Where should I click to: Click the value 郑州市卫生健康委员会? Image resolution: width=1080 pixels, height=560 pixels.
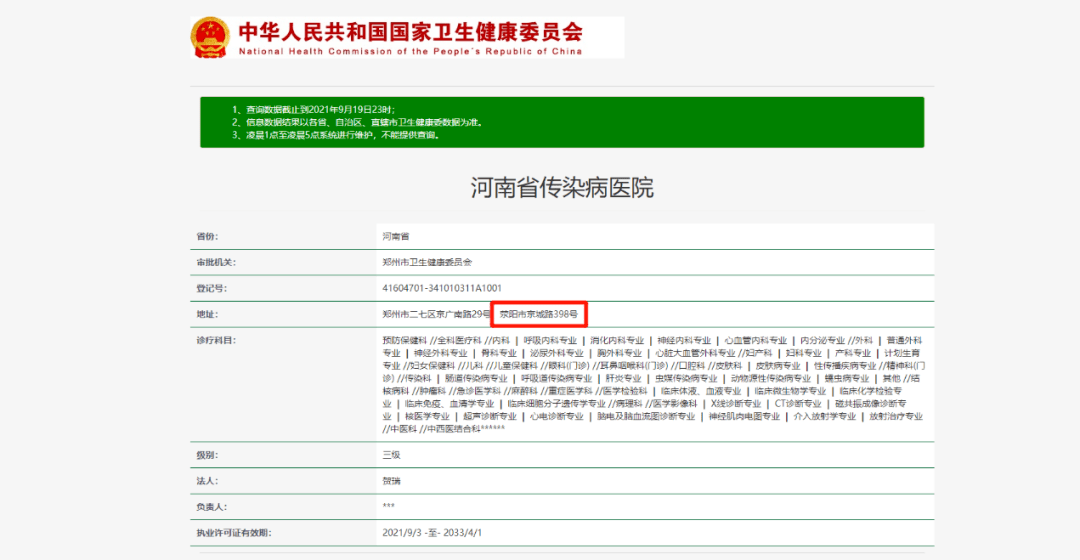point(427,262)
